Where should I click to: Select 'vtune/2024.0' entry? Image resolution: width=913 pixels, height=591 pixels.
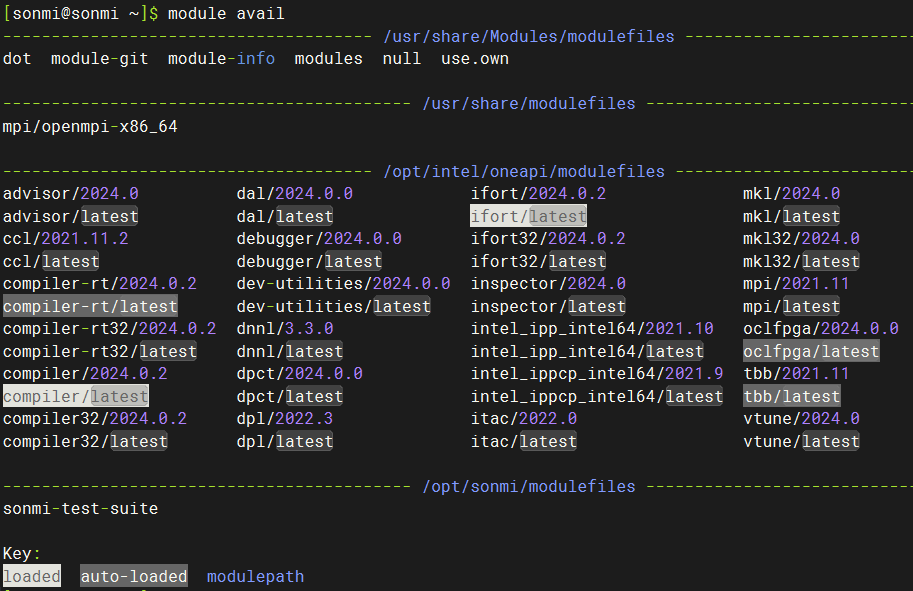[x=801, y=419]
